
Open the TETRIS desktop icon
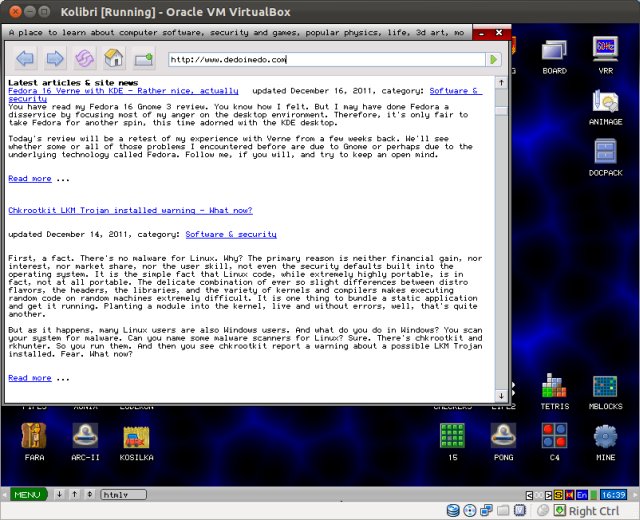pos(554,392)
